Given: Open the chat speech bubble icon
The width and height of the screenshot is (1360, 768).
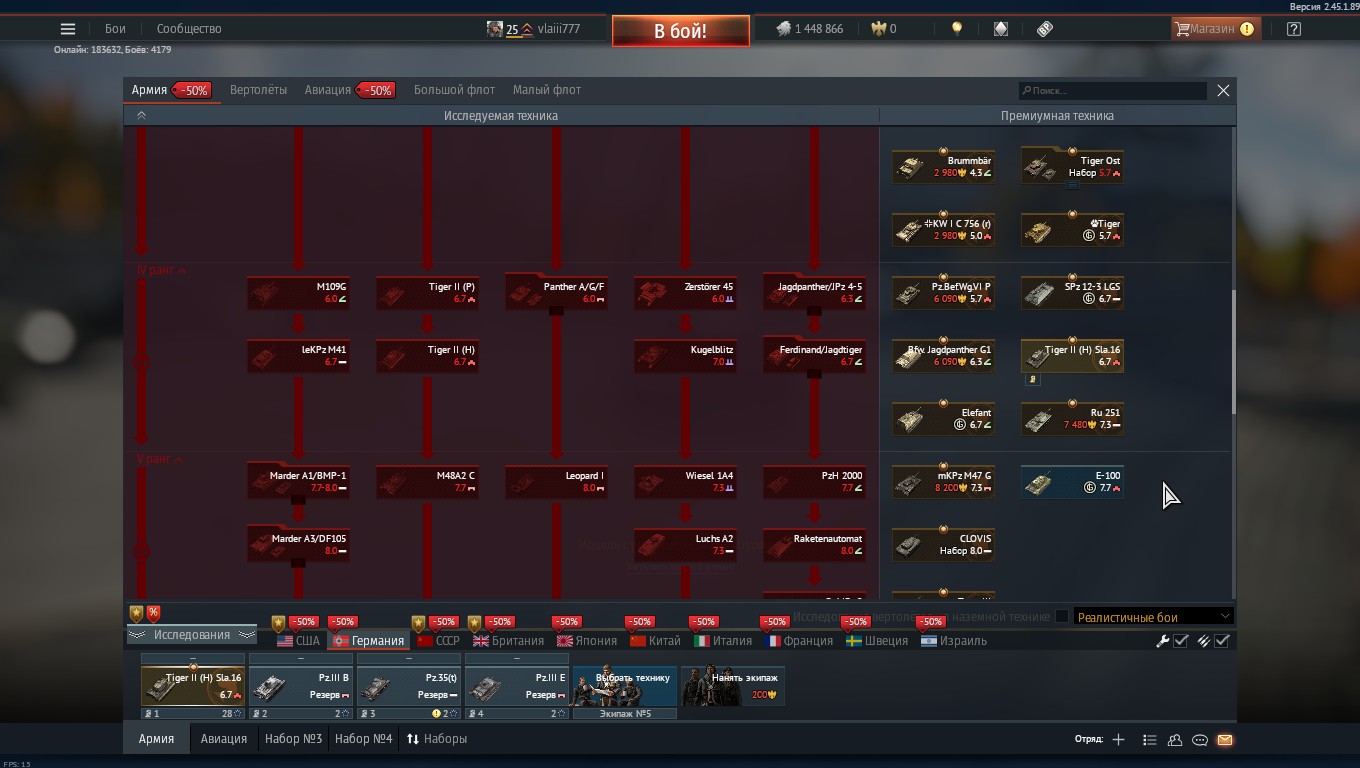Looking at the screenshot, I should tap(1200, 740).
